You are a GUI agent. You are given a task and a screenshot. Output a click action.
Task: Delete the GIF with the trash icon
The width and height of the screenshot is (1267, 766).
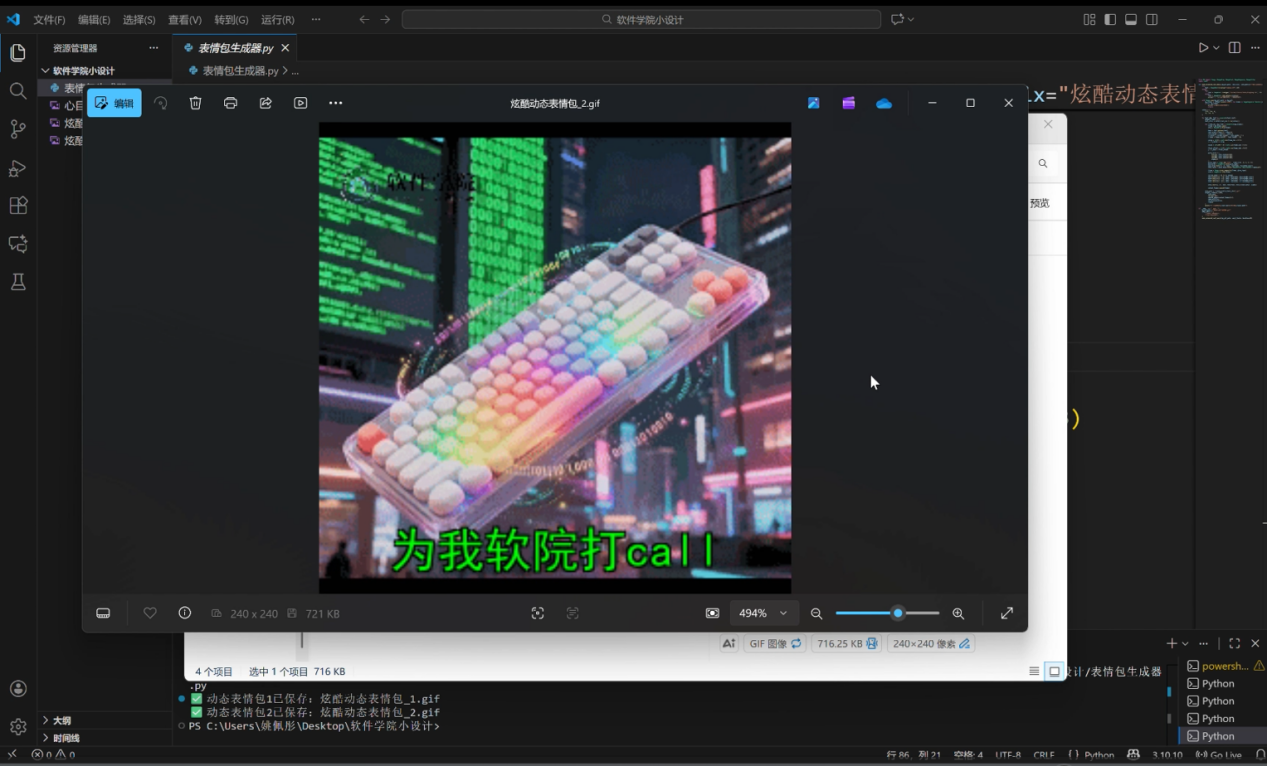pyautogui.click(x=196, y=103)
